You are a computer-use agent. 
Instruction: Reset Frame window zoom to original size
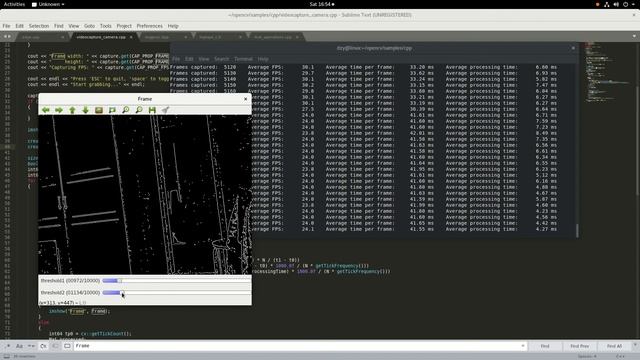click(x=99, y=110)
